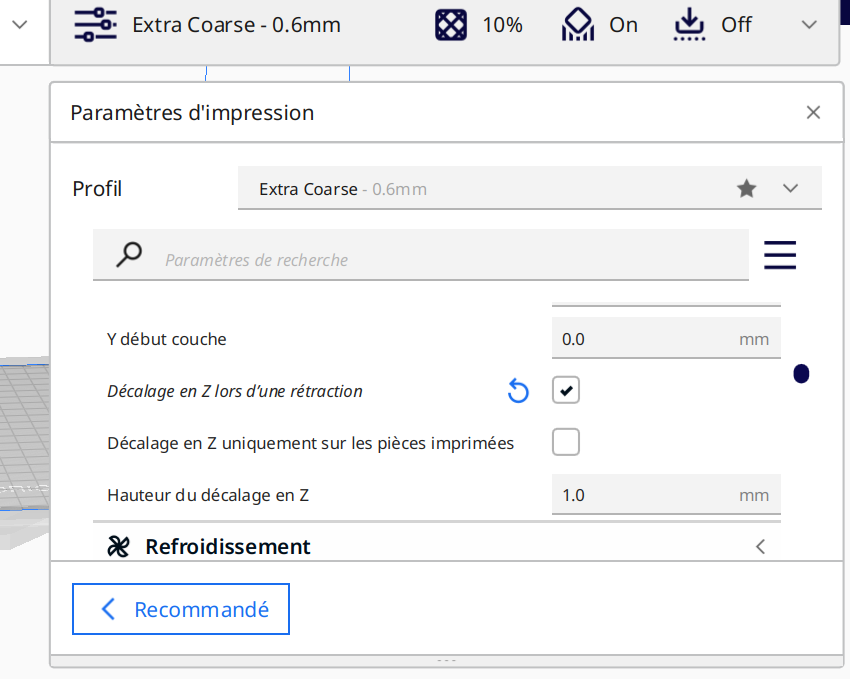Open the Profil dropdown
The width and height of the screenshot is (850, 679).
530,188
